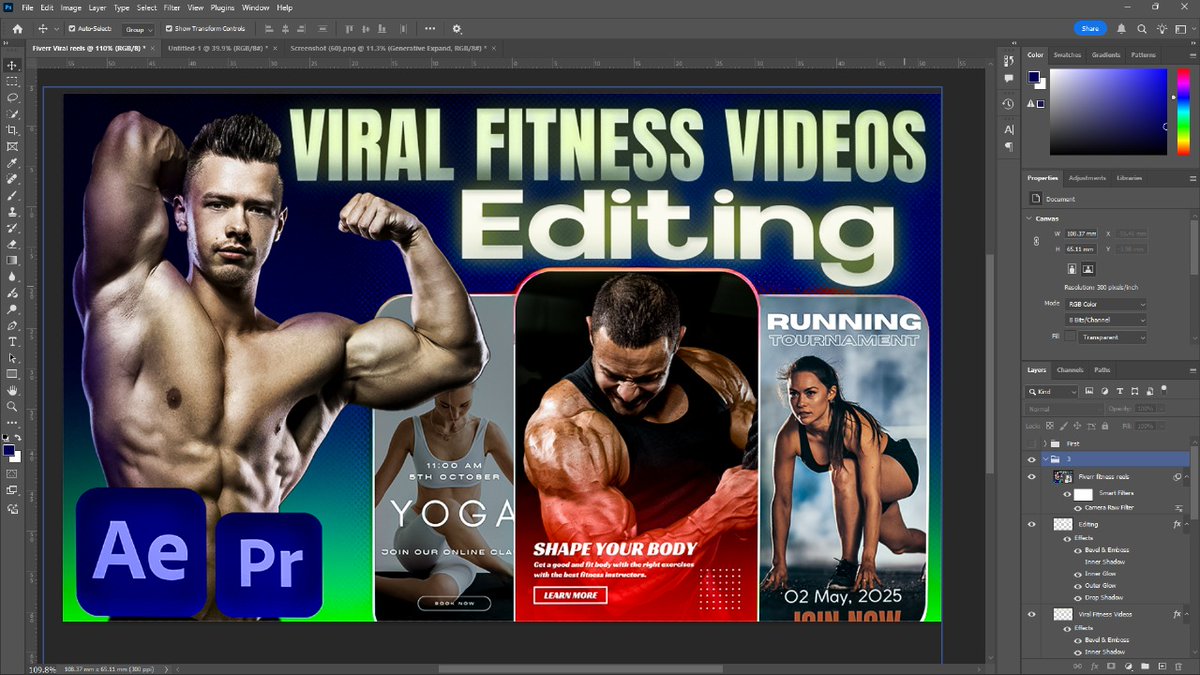Click the canvas Height input field
Screen dimensions: 1200x675
1081,249
